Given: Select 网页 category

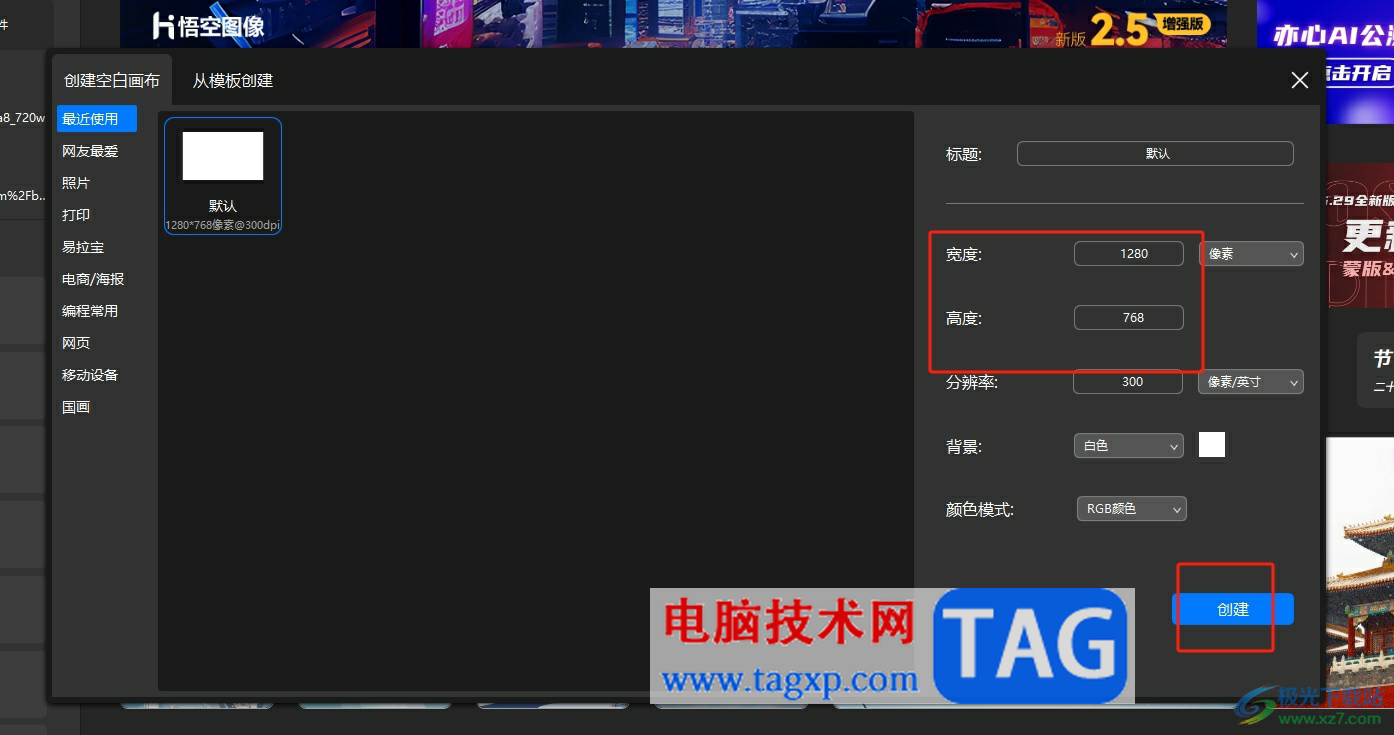Looking at the screenshot, I should pos(76,343).
